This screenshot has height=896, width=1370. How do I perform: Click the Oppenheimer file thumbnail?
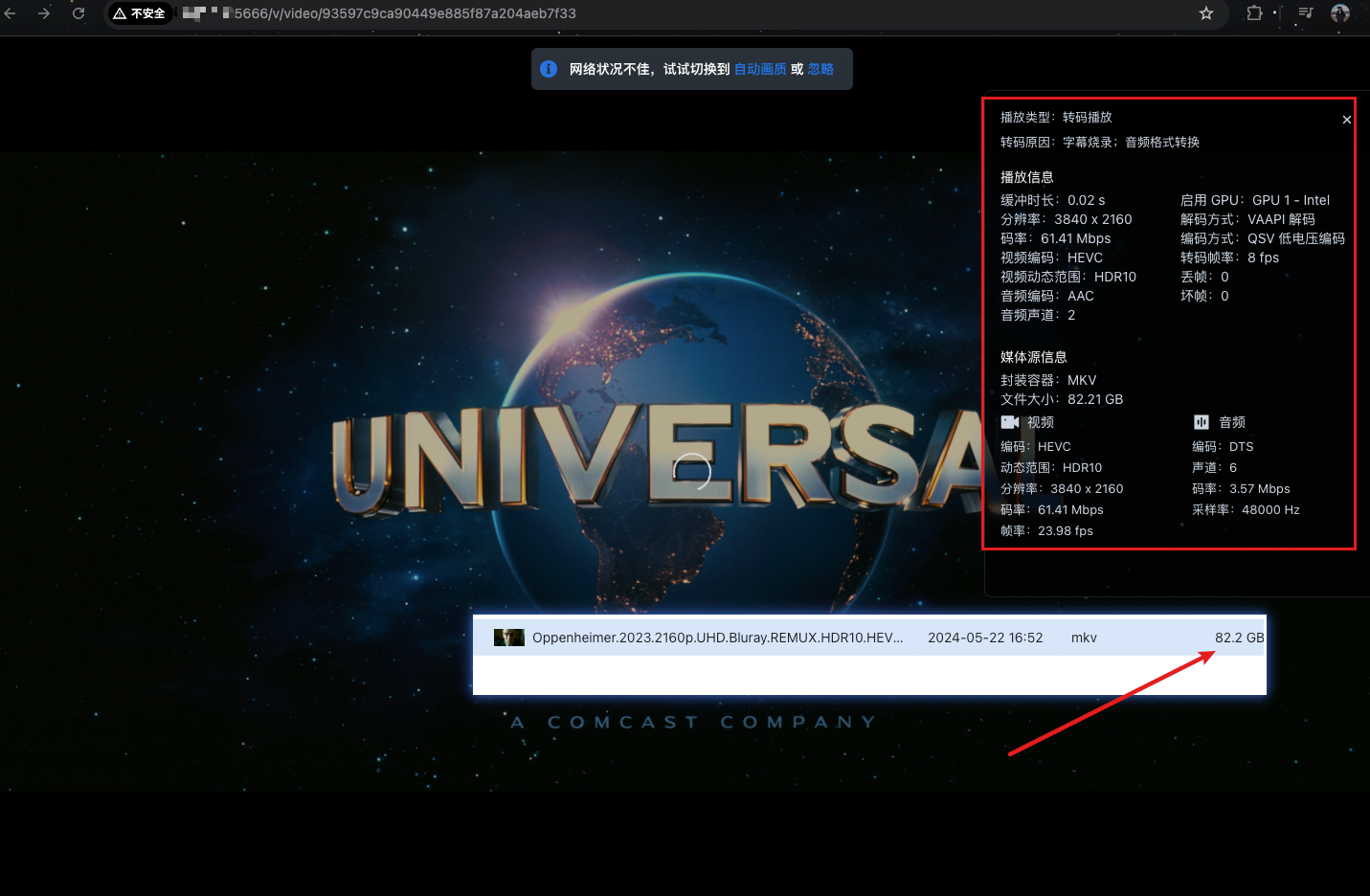[x=509, y=638]
